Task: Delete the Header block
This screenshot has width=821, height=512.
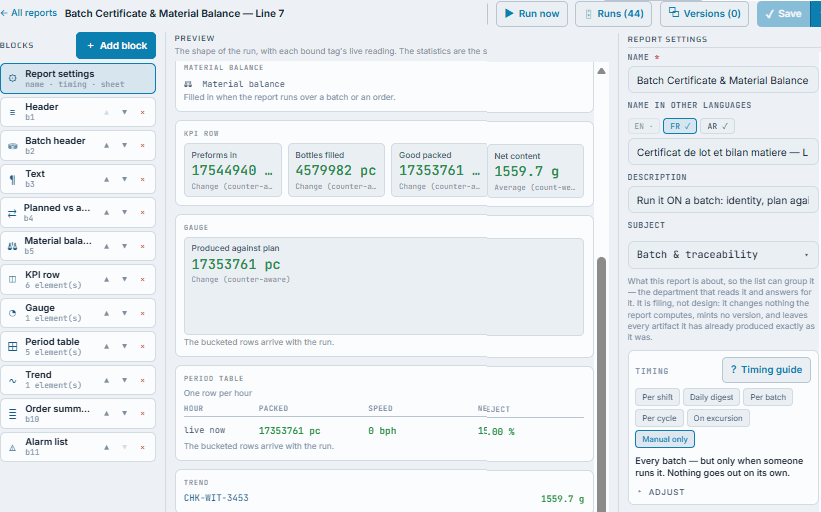Action: point(142,112)
